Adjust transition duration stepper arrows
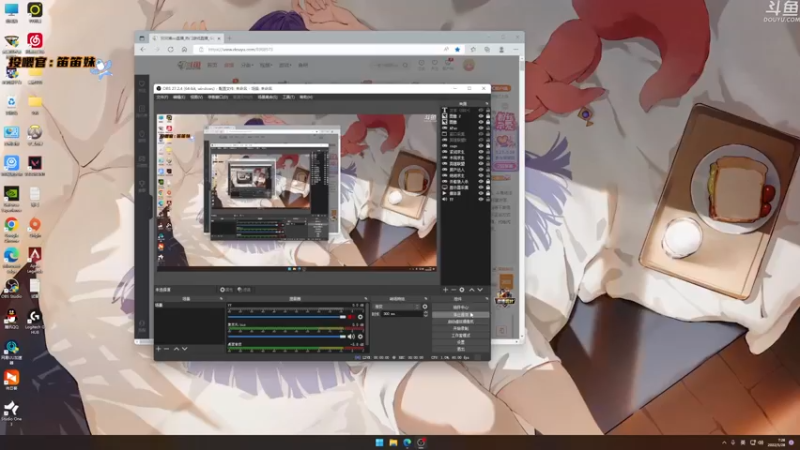 coord(426,314)
